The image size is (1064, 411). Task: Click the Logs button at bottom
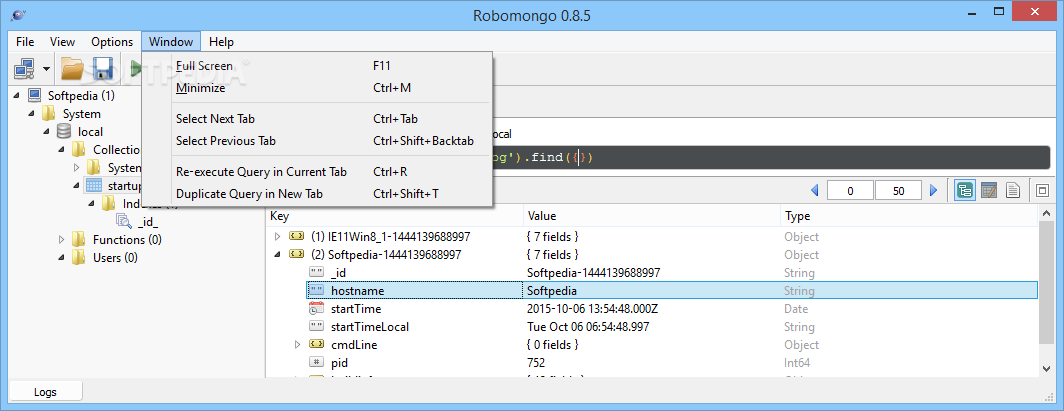pyautogui.click(x=45, y=391)
